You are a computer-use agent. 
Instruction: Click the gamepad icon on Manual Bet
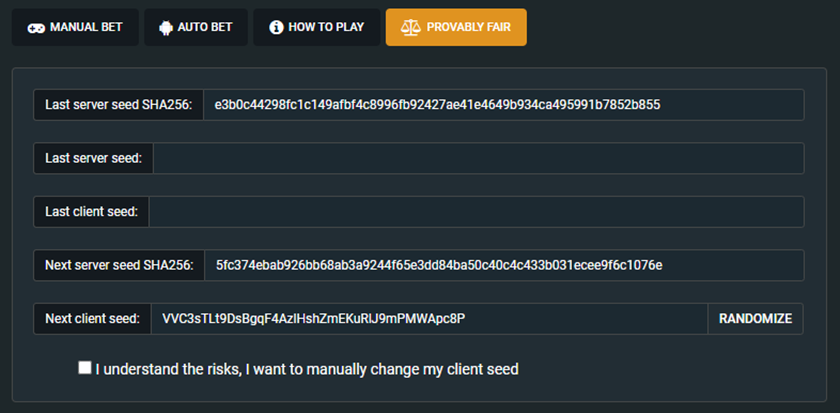click(x=36, y=28)
